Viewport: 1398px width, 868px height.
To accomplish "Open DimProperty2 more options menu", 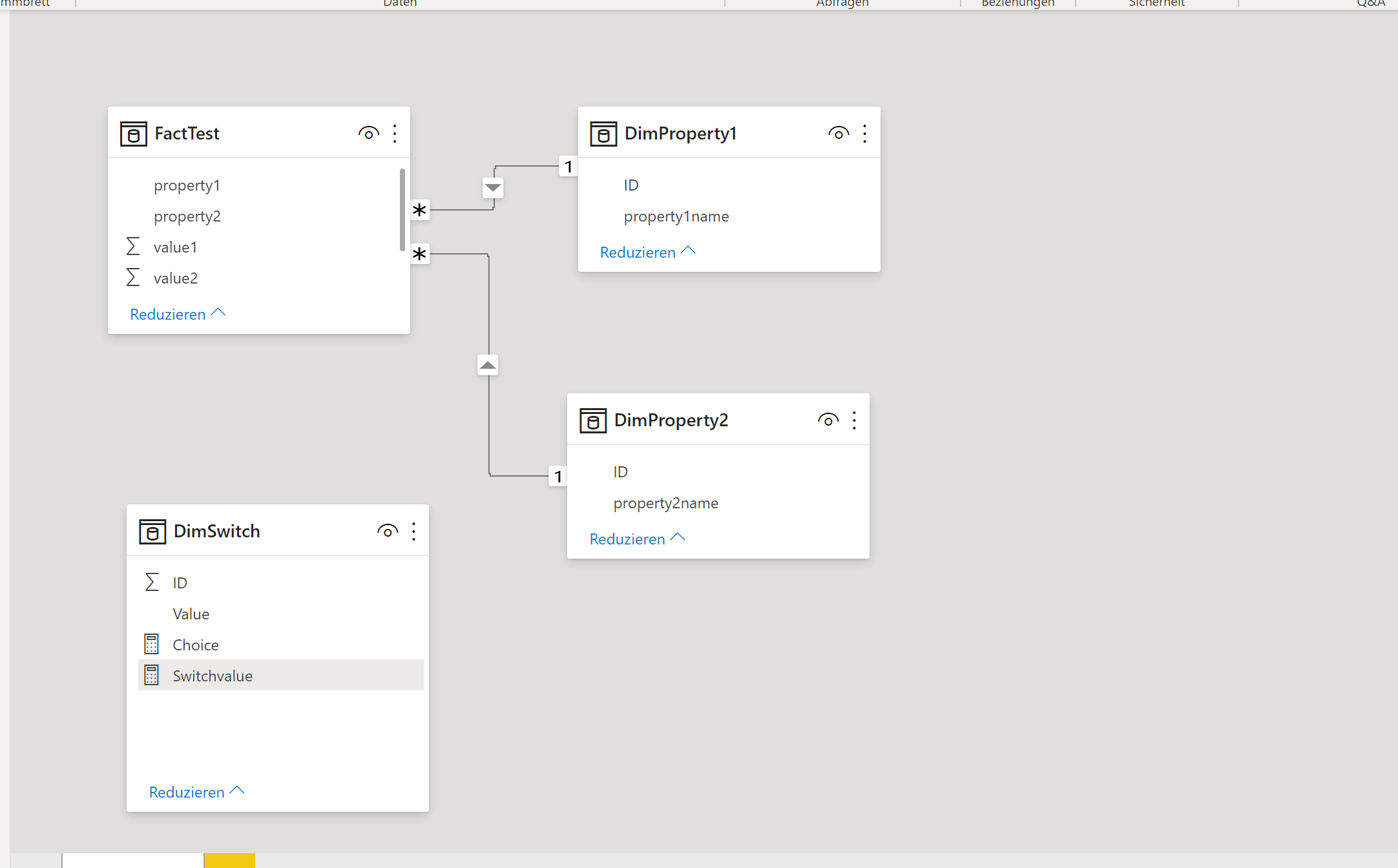I will tap(854, 420).
